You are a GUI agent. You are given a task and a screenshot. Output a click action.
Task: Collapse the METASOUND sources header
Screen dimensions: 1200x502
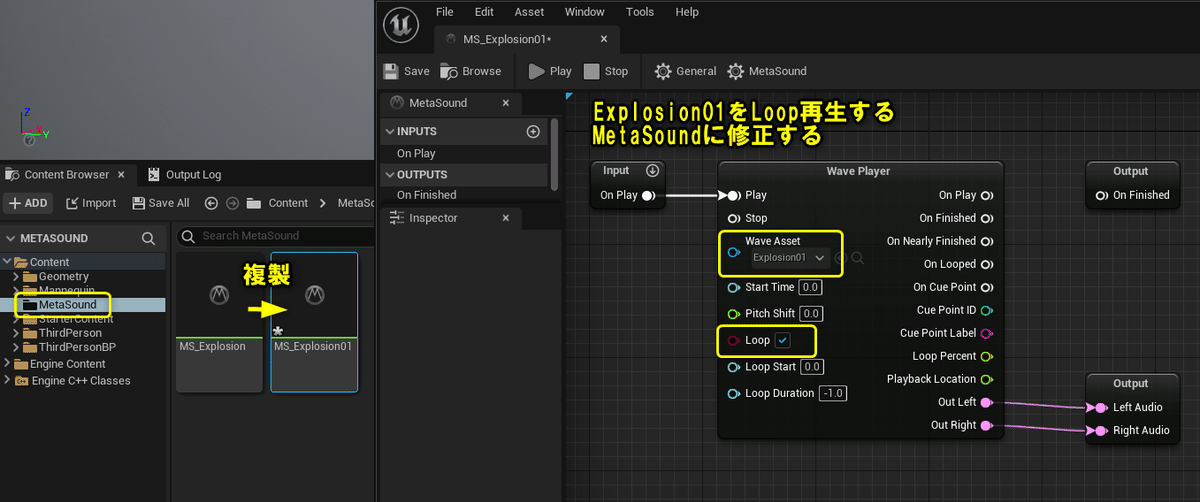pyautogui.click(x=11, y=238)
